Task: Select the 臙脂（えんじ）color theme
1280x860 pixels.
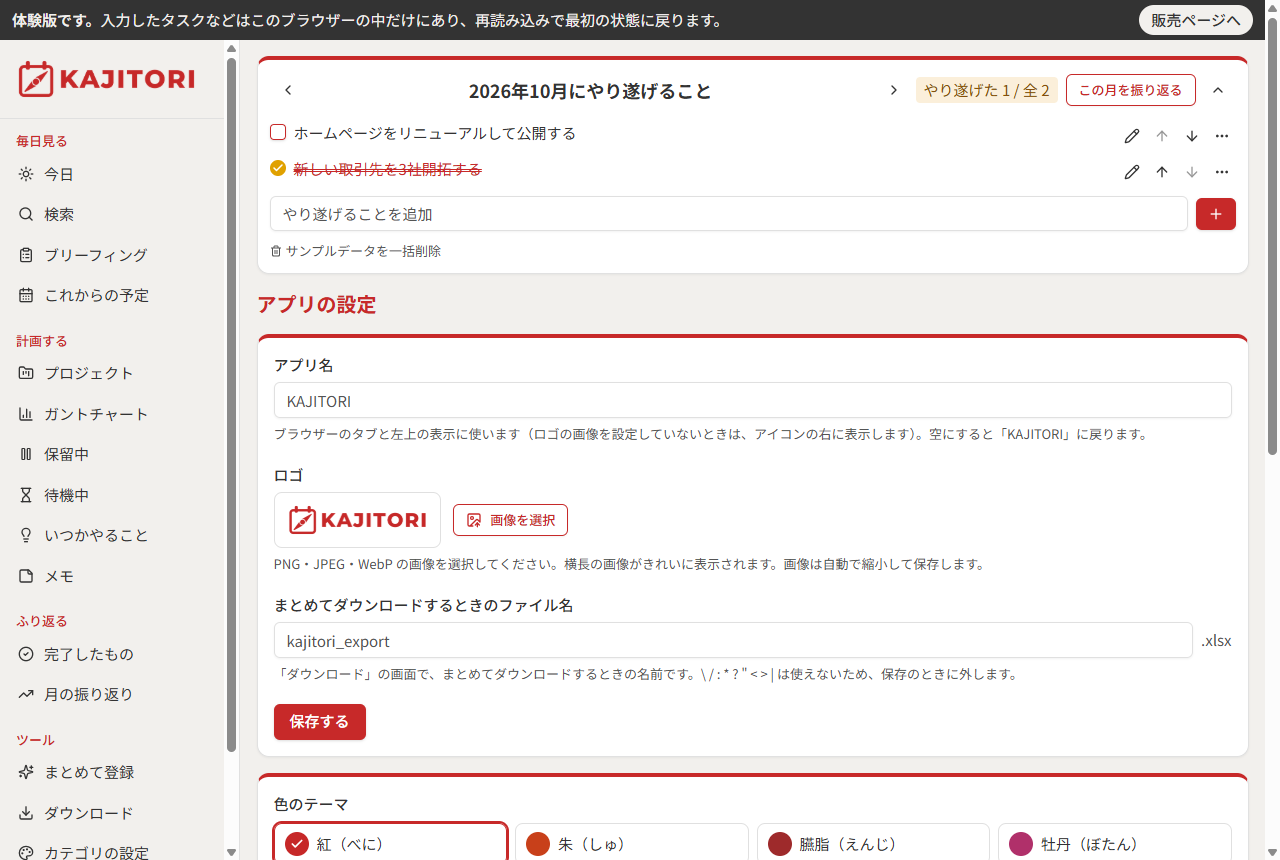Action: pyautogui.click(x=873, y=844)
